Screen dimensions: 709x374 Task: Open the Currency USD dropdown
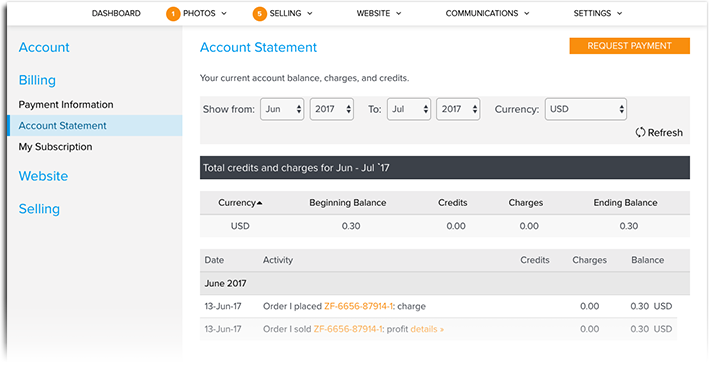coord(586,109)
